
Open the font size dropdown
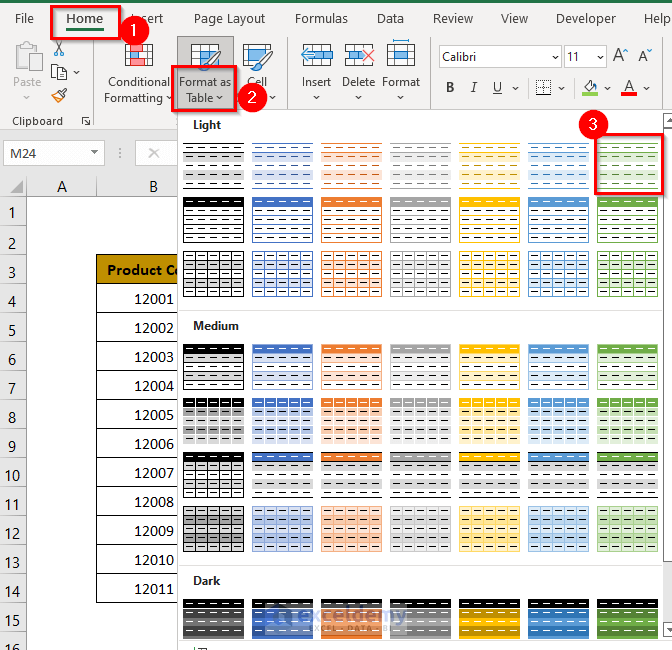600,58
